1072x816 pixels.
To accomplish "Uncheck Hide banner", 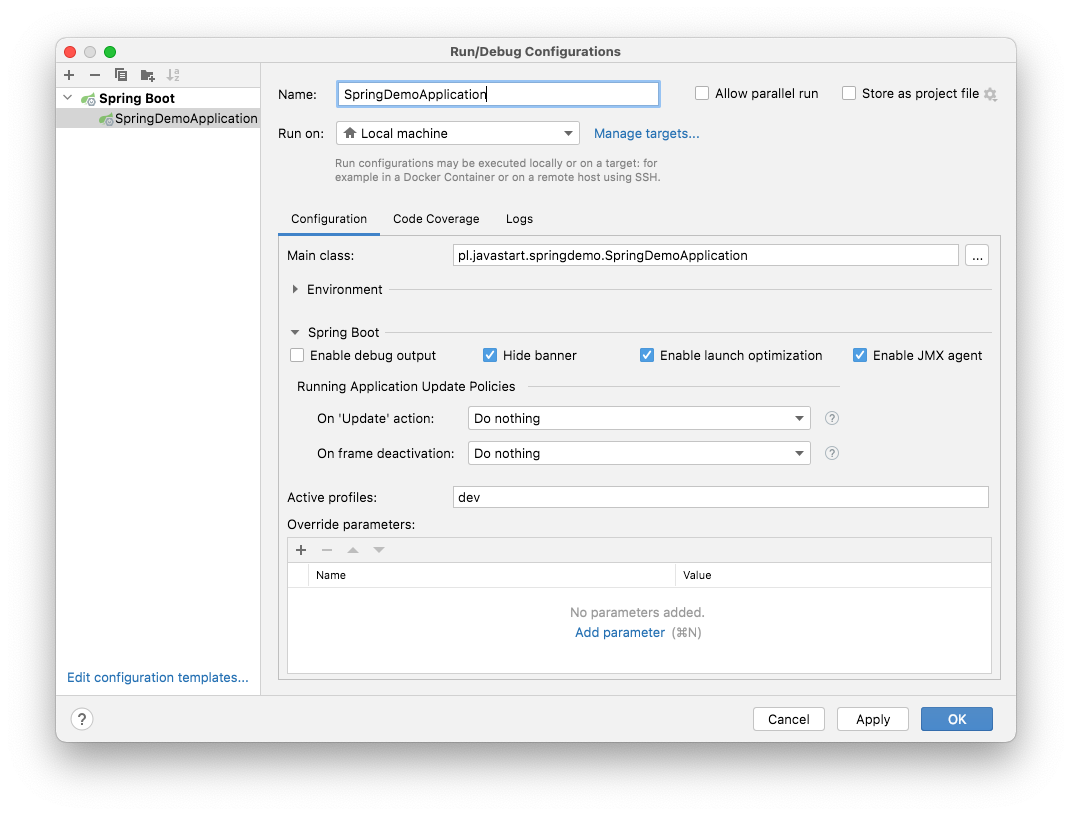I will click(490, 355).
